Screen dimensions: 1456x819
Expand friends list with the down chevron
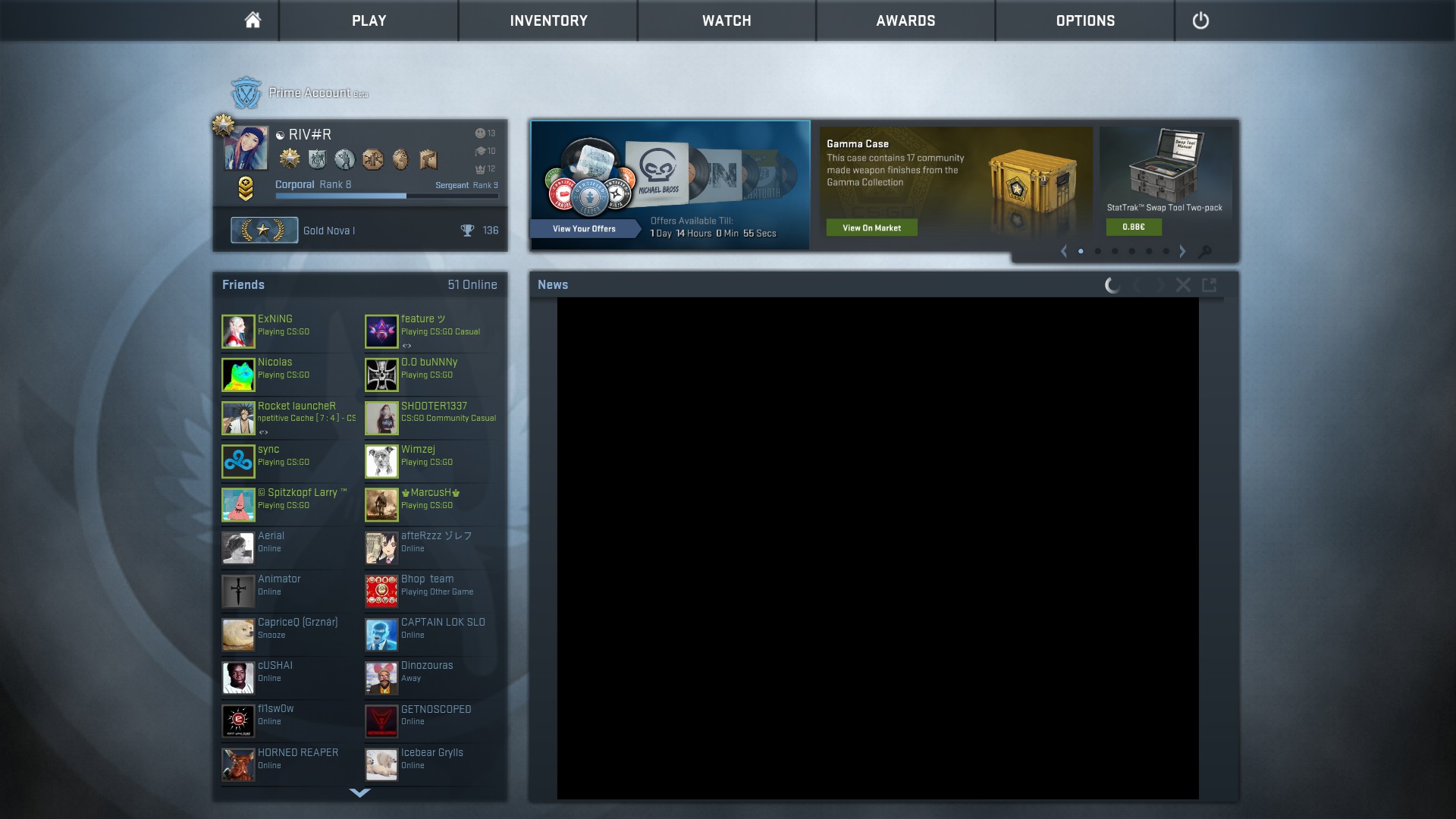point(359,793)
